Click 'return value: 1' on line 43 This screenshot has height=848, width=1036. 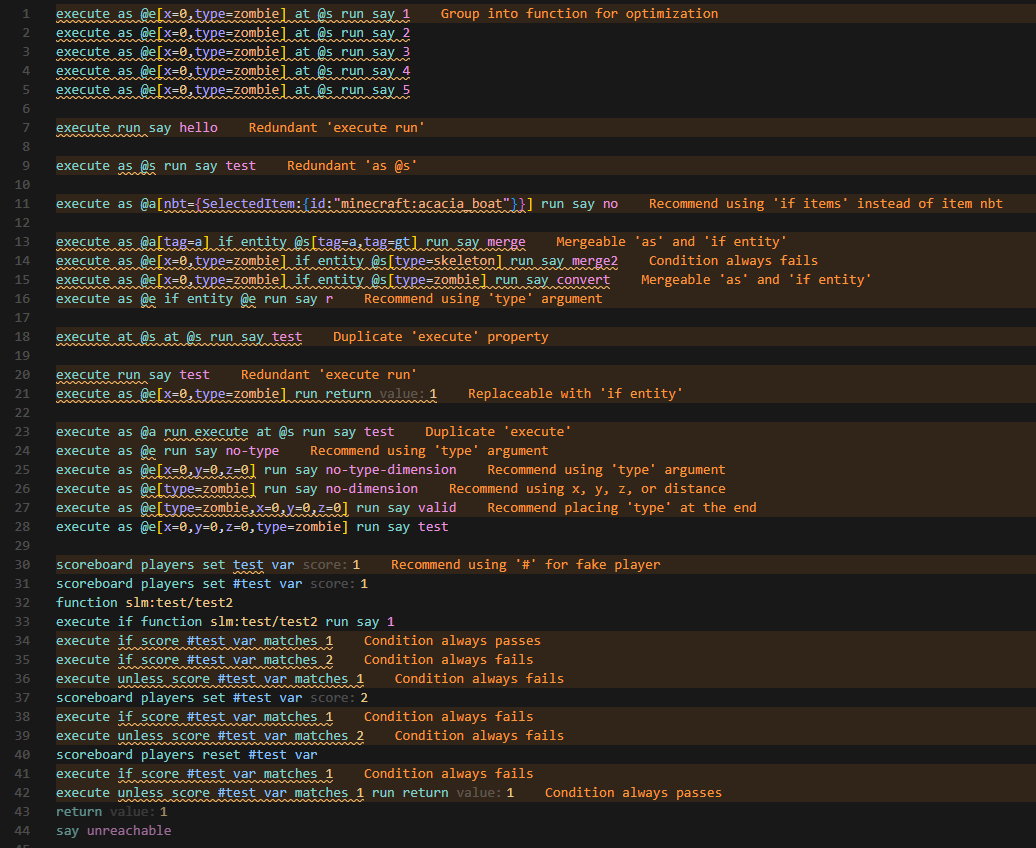112,812
